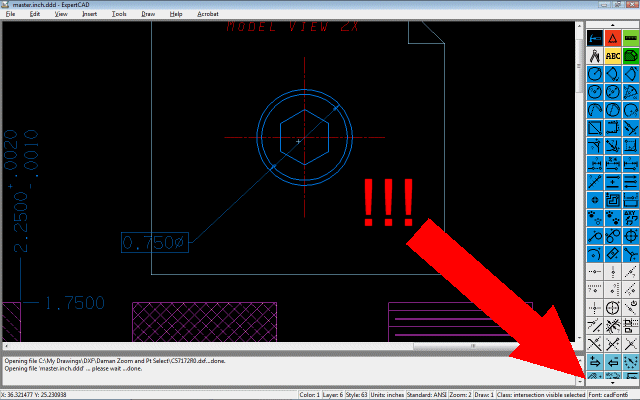The width and height of the screenshot is (640, 400).
Task: Select the circle by center-radius tool
Action: 595,74
